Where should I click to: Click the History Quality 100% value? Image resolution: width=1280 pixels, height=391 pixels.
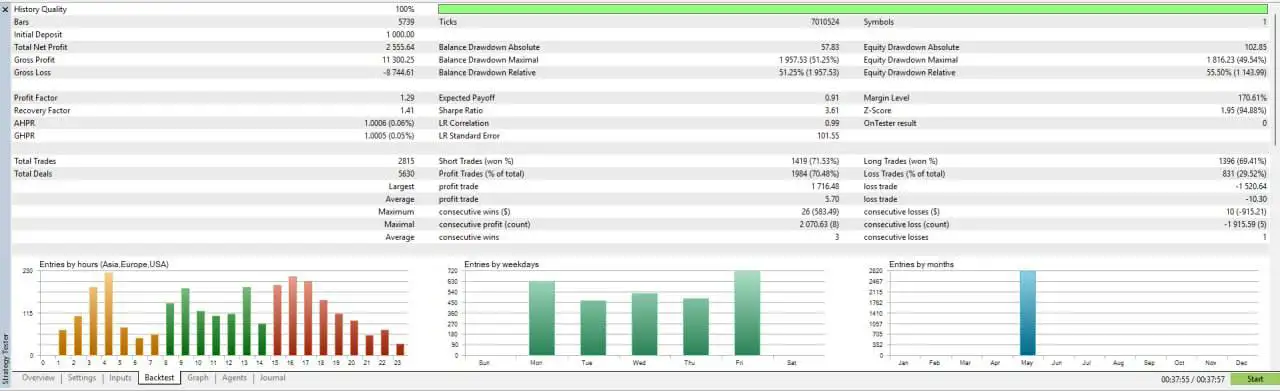404,9
